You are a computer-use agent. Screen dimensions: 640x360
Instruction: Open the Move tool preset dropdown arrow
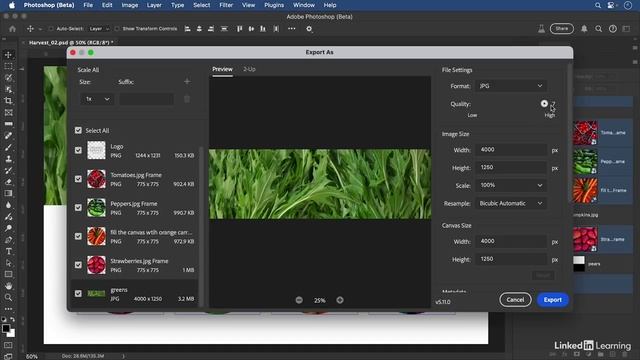40,29
